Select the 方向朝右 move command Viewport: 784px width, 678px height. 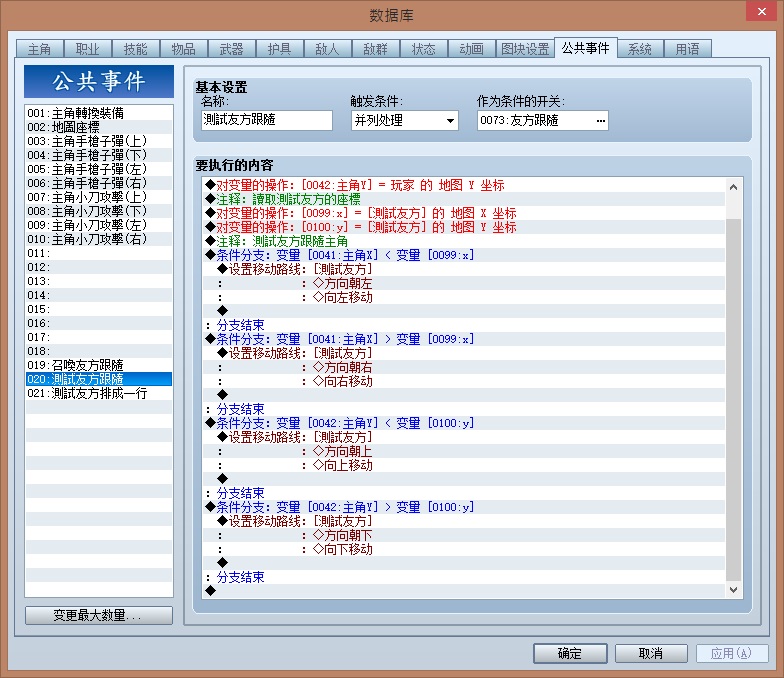tap(464, 367)
